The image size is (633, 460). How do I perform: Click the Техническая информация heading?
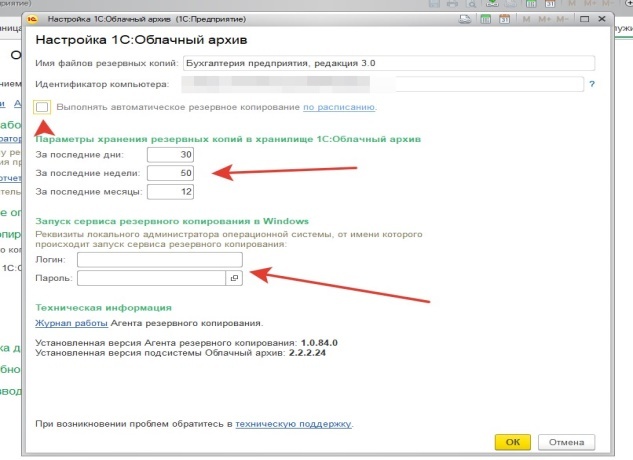103,308
